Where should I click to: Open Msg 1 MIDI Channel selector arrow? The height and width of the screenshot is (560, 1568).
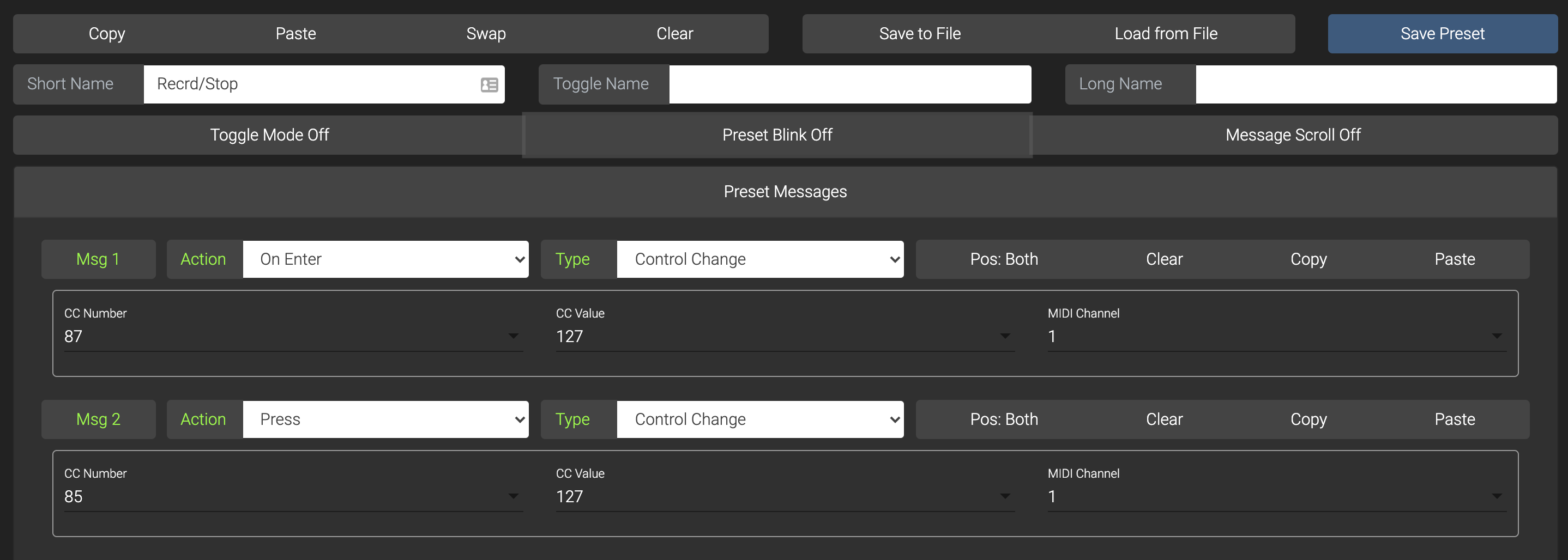[x=1497, y=336]
